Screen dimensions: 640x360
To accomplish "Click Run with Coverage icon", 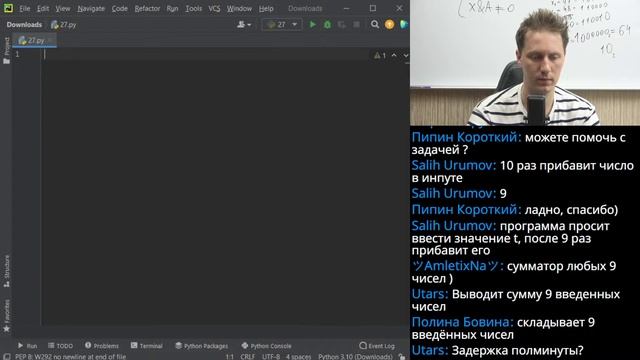I will (x=342, y=24).
